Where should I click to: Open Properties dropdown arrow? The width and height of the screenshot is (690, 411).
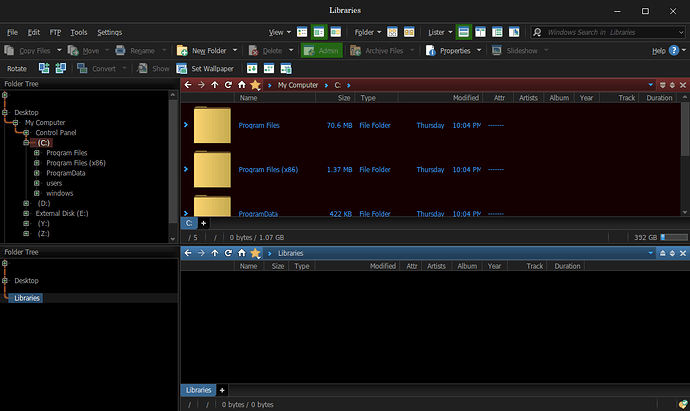(x=479, y=50)
